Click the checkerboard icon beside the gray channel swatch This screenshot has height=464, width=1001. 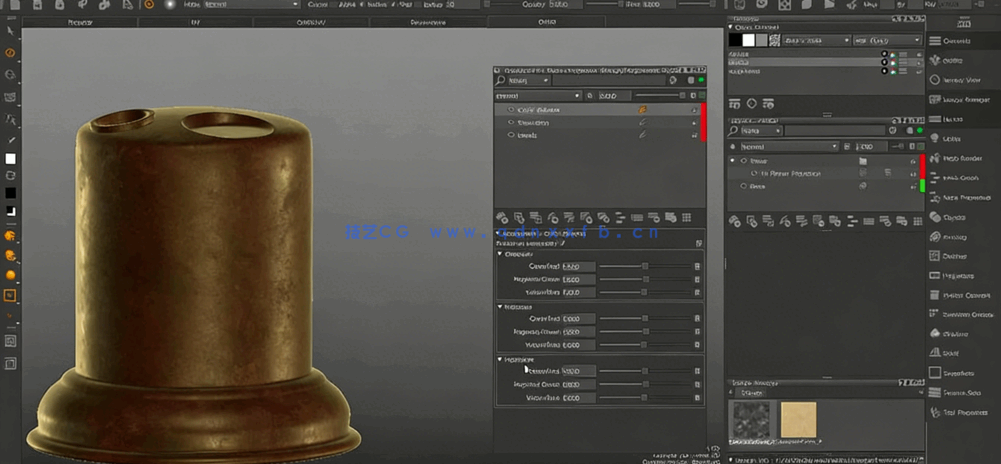click(x=775, y=40)
